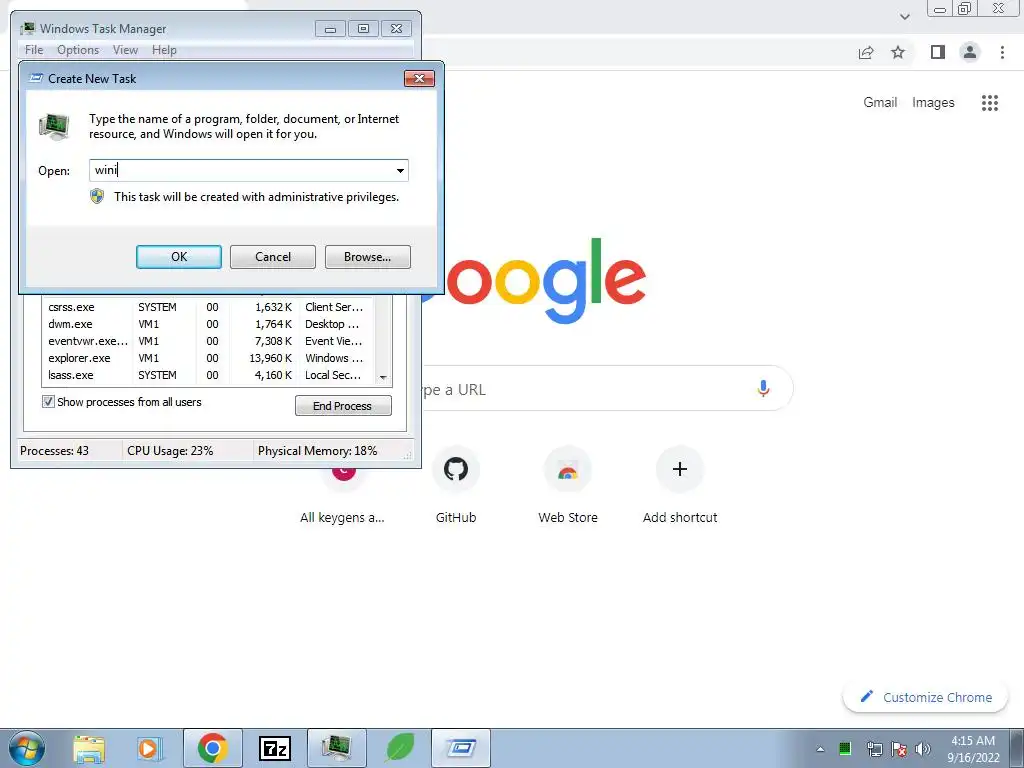This screenshot has width=1024, height=768.
Task: Expand the Open combo box dropdown arrow
Action: point(400,170)
